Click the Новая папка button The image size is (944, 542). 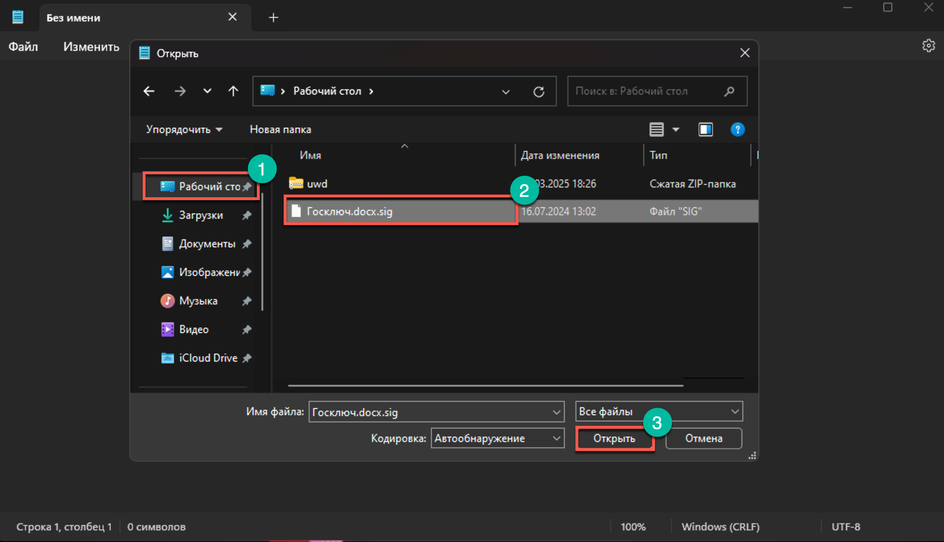pyautogui.click(x=281, y=129)
